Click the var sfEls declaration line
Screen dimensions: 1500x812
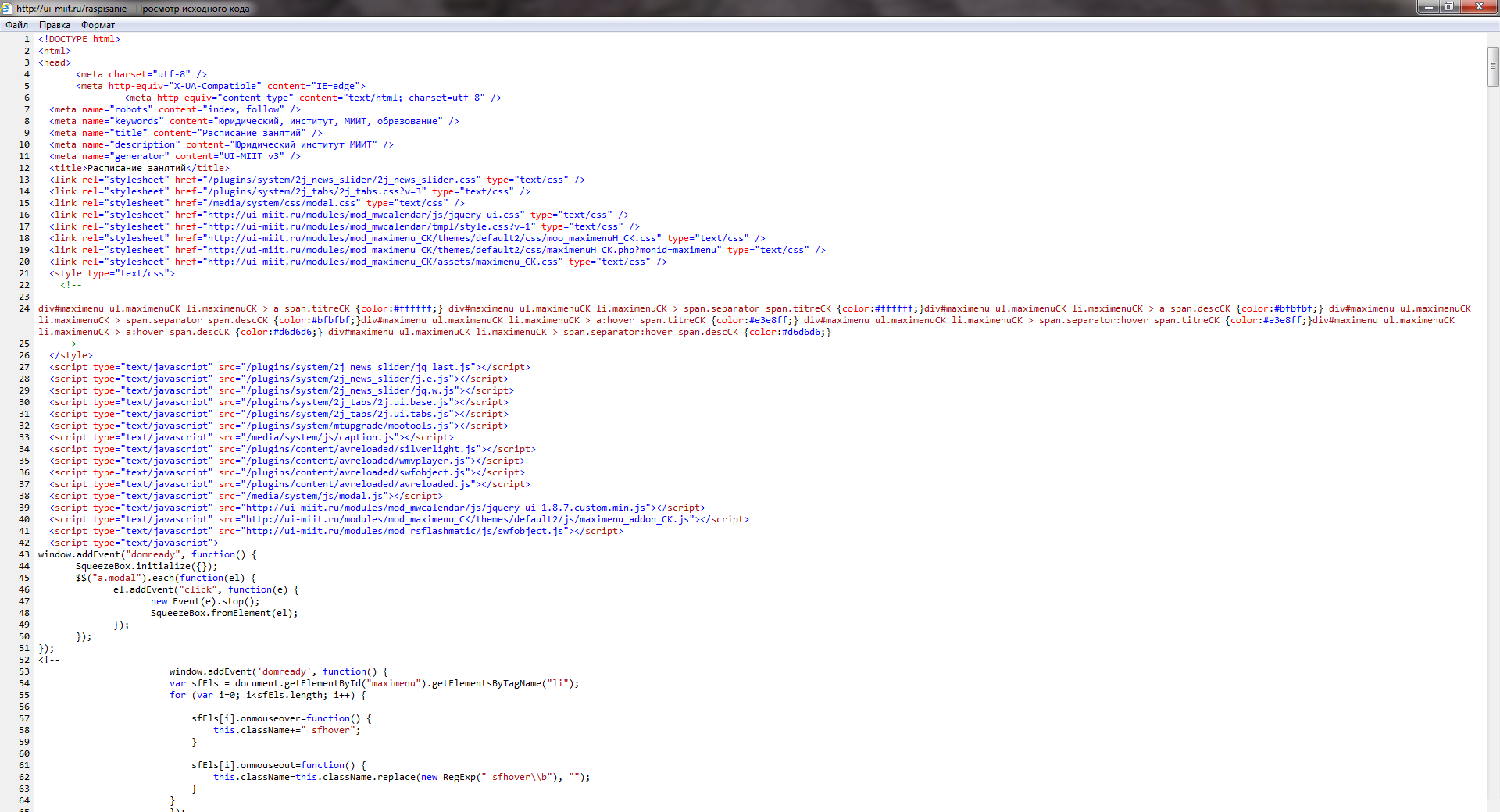pyautogui.click(x=375, y=683)
